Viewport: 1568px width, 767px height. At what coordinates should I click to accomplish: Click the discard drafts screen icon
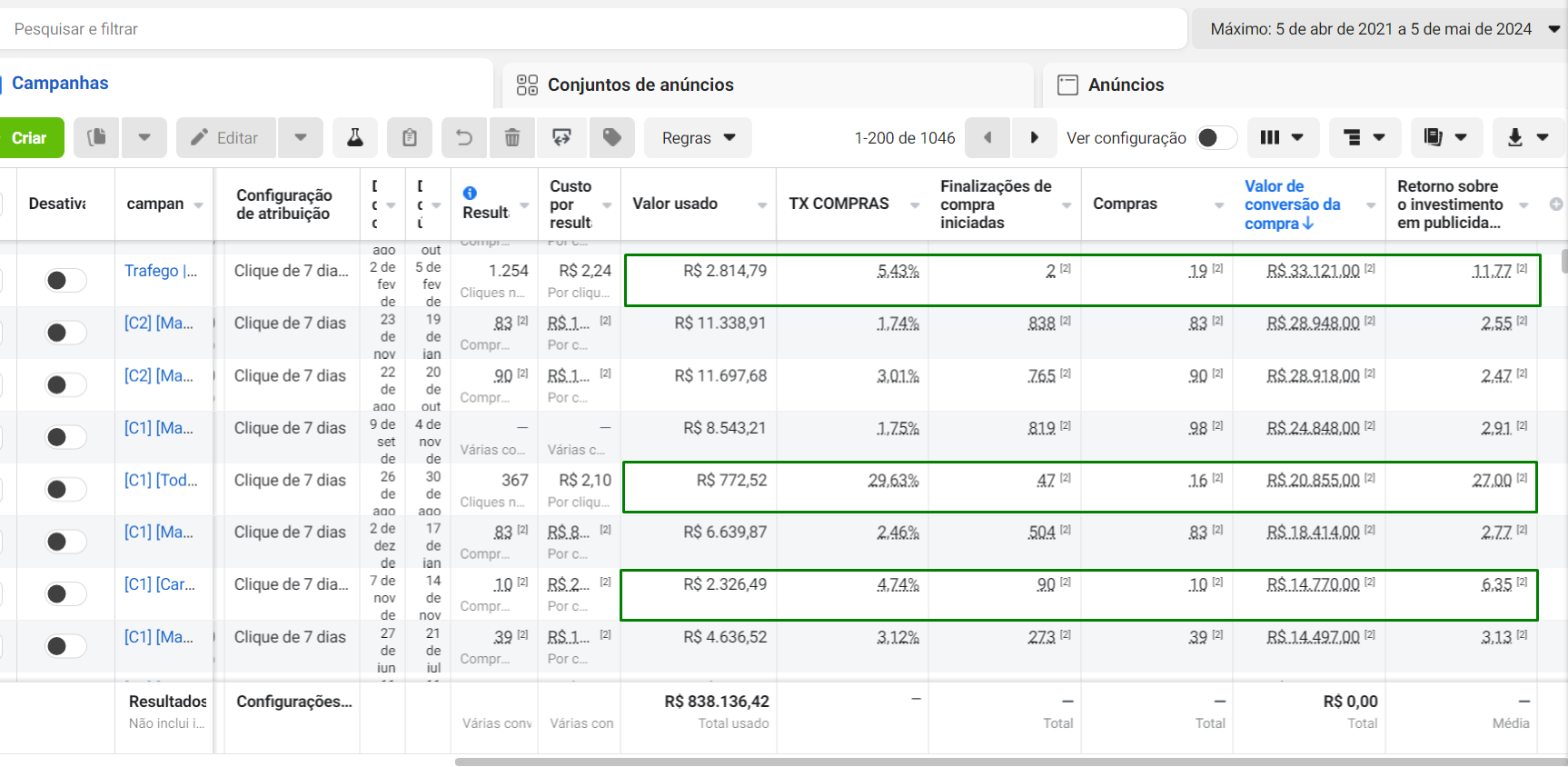pos(562,137)
